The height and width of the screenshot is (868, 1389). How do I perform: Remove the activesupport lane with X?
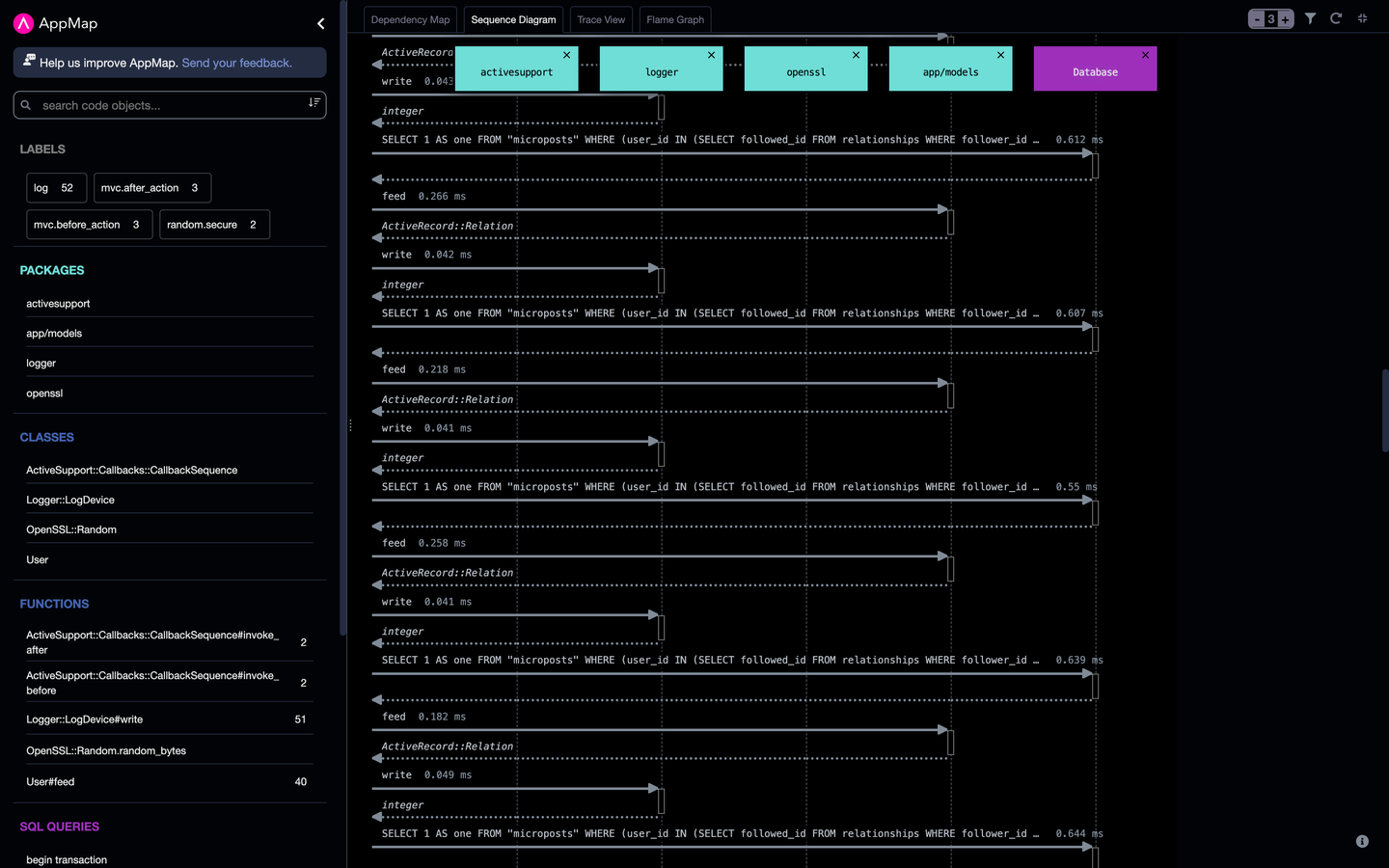[x=567, y=55]
